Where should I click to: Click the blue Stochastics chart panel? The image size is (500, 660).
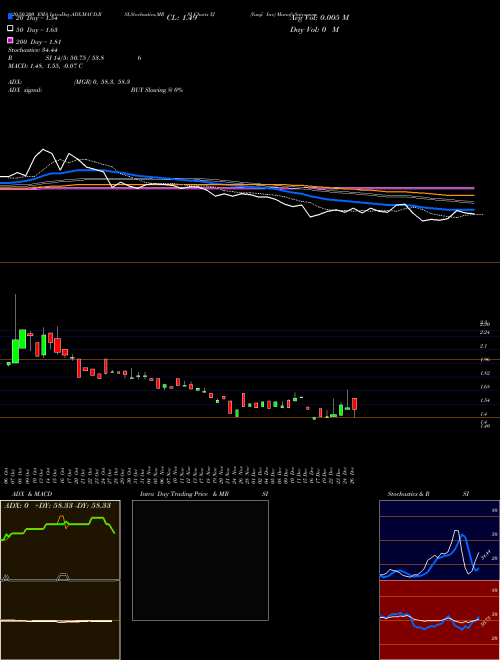pos(439,540)
